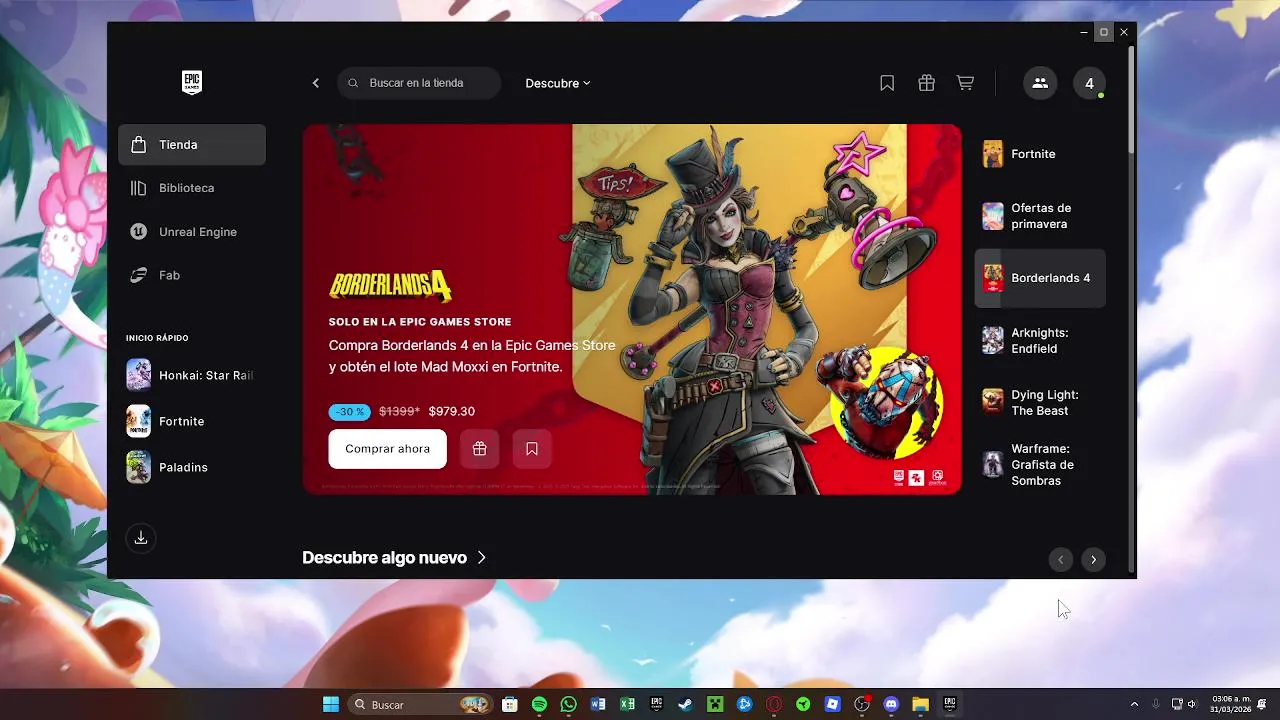1280x720 pixels.
Task: Click the -30 % discount badge
Action: tap(350, 411)
